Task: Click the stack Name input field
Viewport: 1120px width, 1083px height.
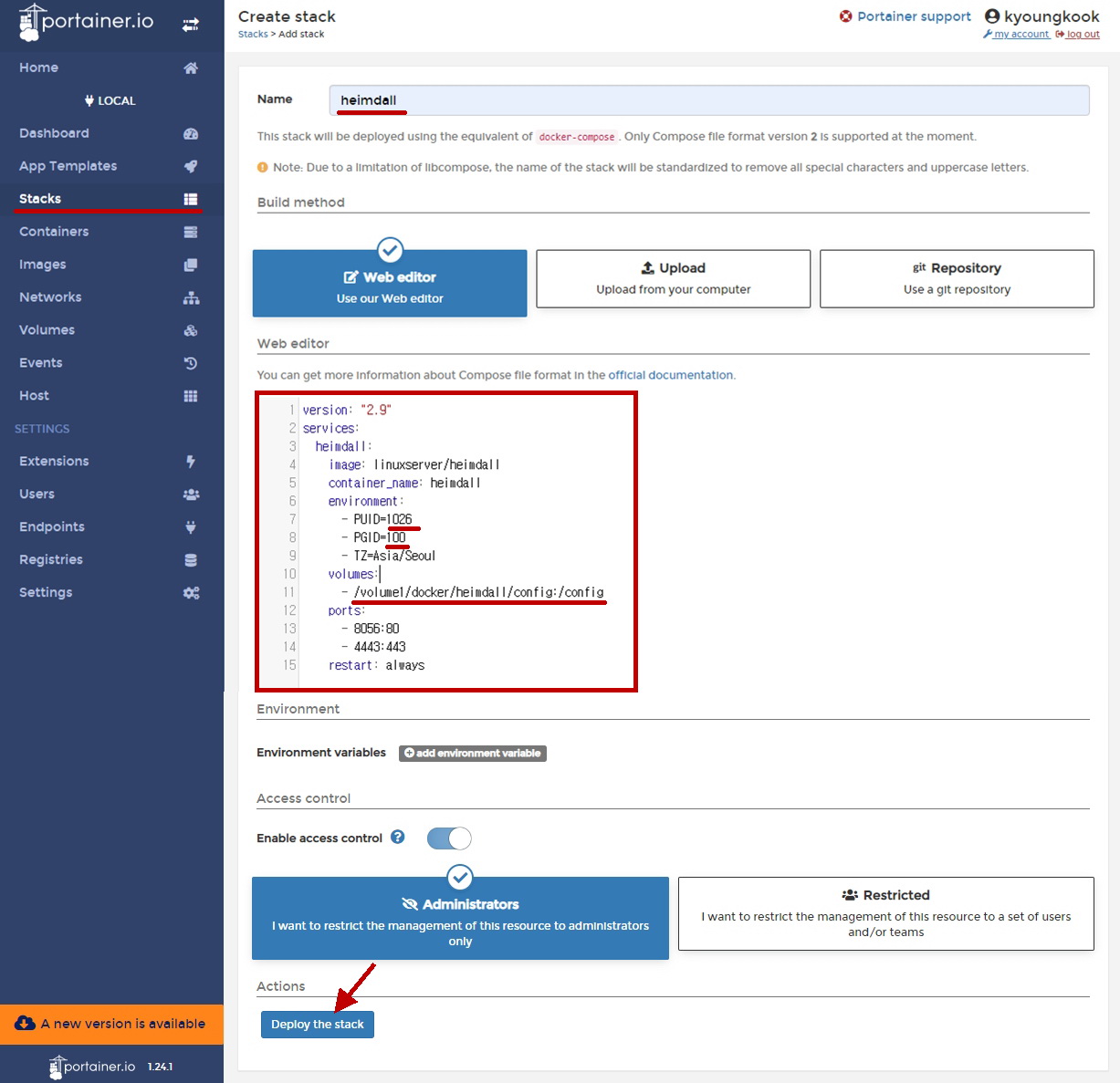Action: (709, 100)
